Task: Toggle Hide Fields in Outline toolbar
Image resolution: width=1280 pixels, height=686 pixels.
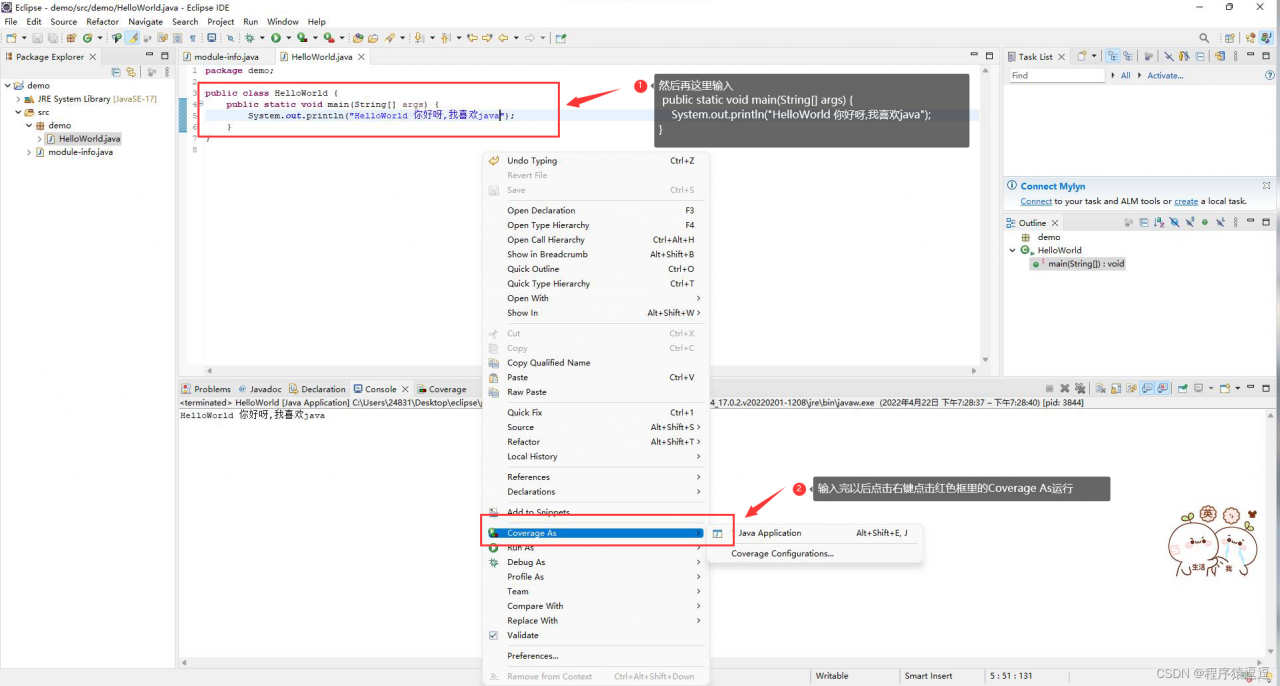Action: coord(1175,222)
